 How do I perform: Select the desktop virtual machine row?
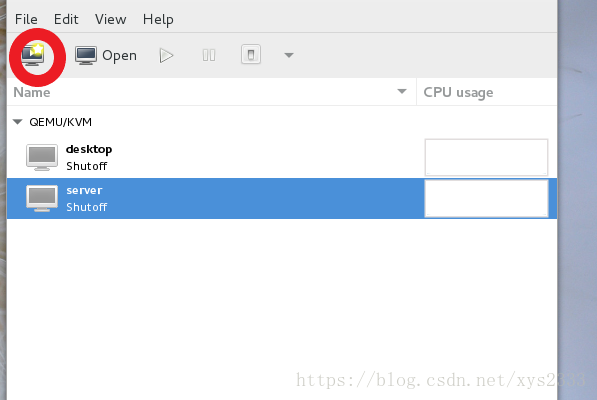[x=282, y=157]
